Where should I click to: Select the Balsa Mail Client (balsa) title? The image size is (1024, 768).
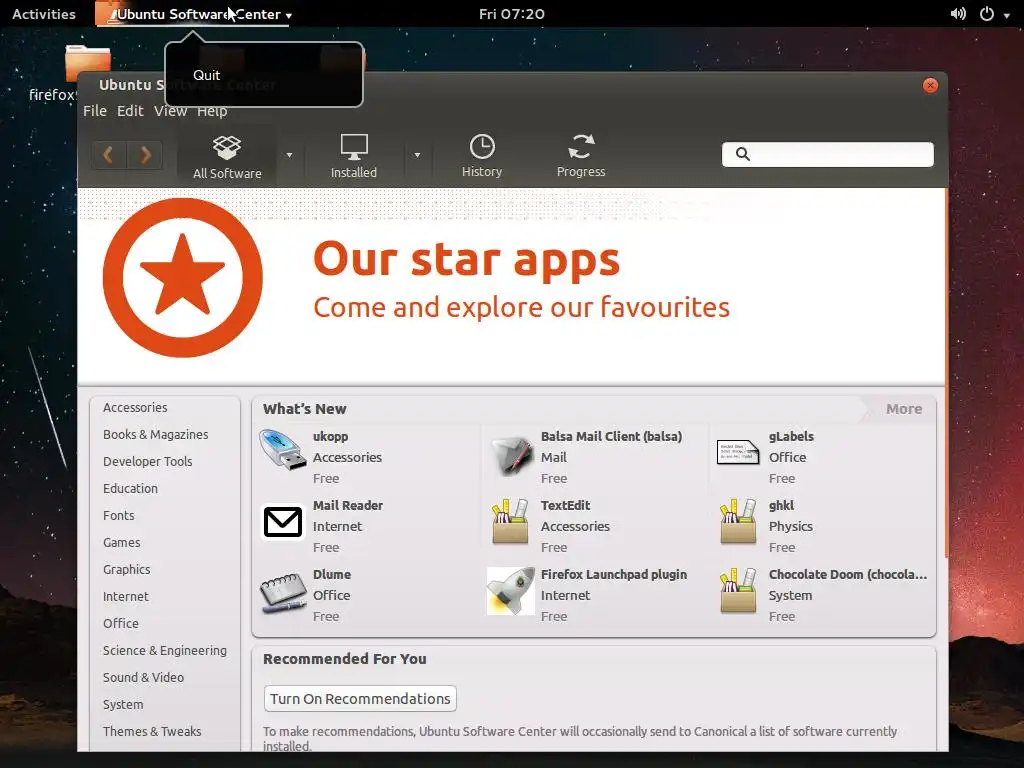pyautogui.click(x=611, y=436)
